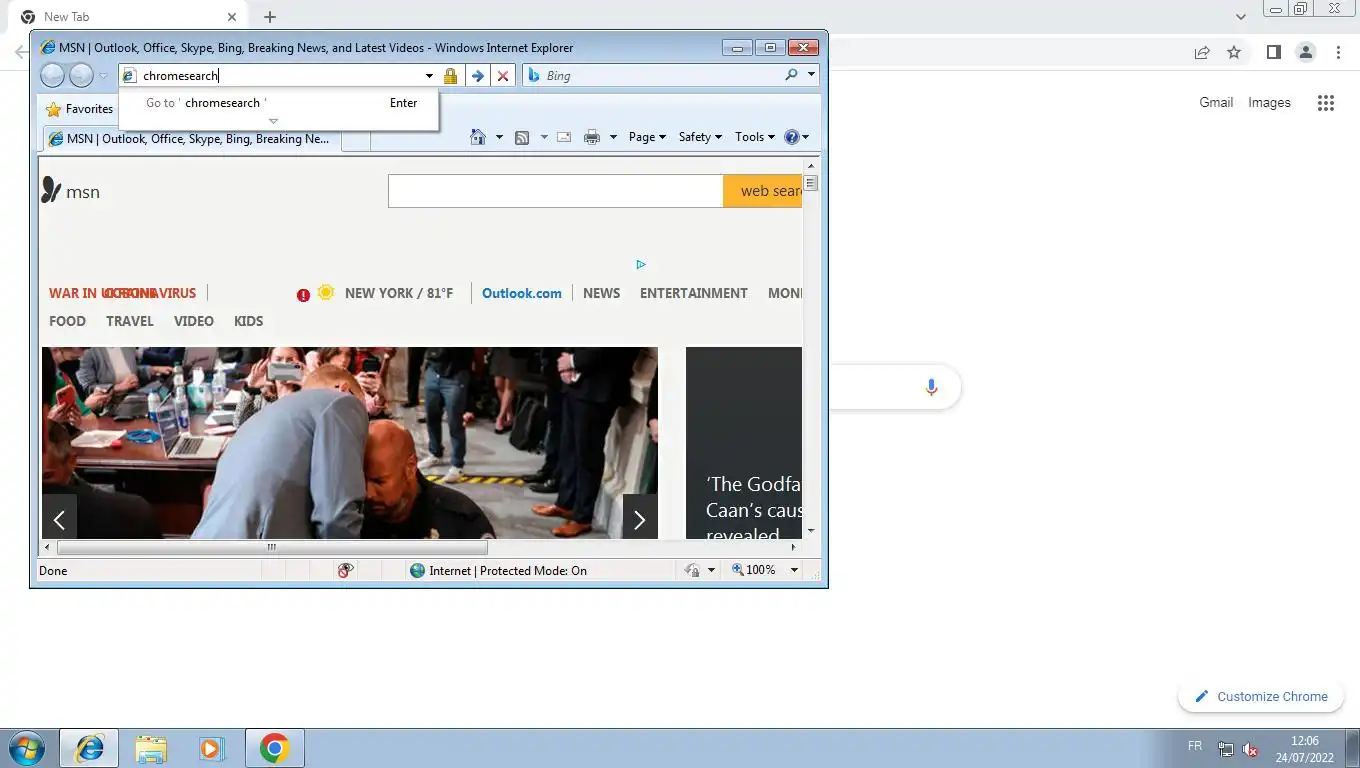The height and width of the screenshot is (768, 1360).
Task: Select 'Go to chromesearch' suggestion
Action: click(x=279, y=103)
